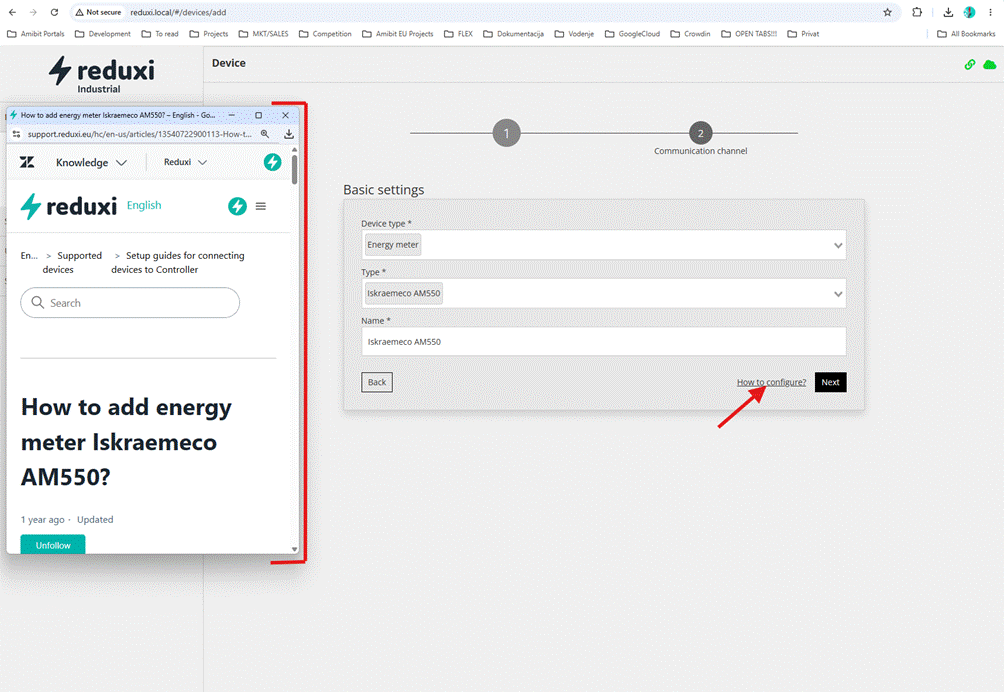The width and height of the screenshot is (1004, 692).
Task: Click the browser forward arrow
Action: [33, 12]
